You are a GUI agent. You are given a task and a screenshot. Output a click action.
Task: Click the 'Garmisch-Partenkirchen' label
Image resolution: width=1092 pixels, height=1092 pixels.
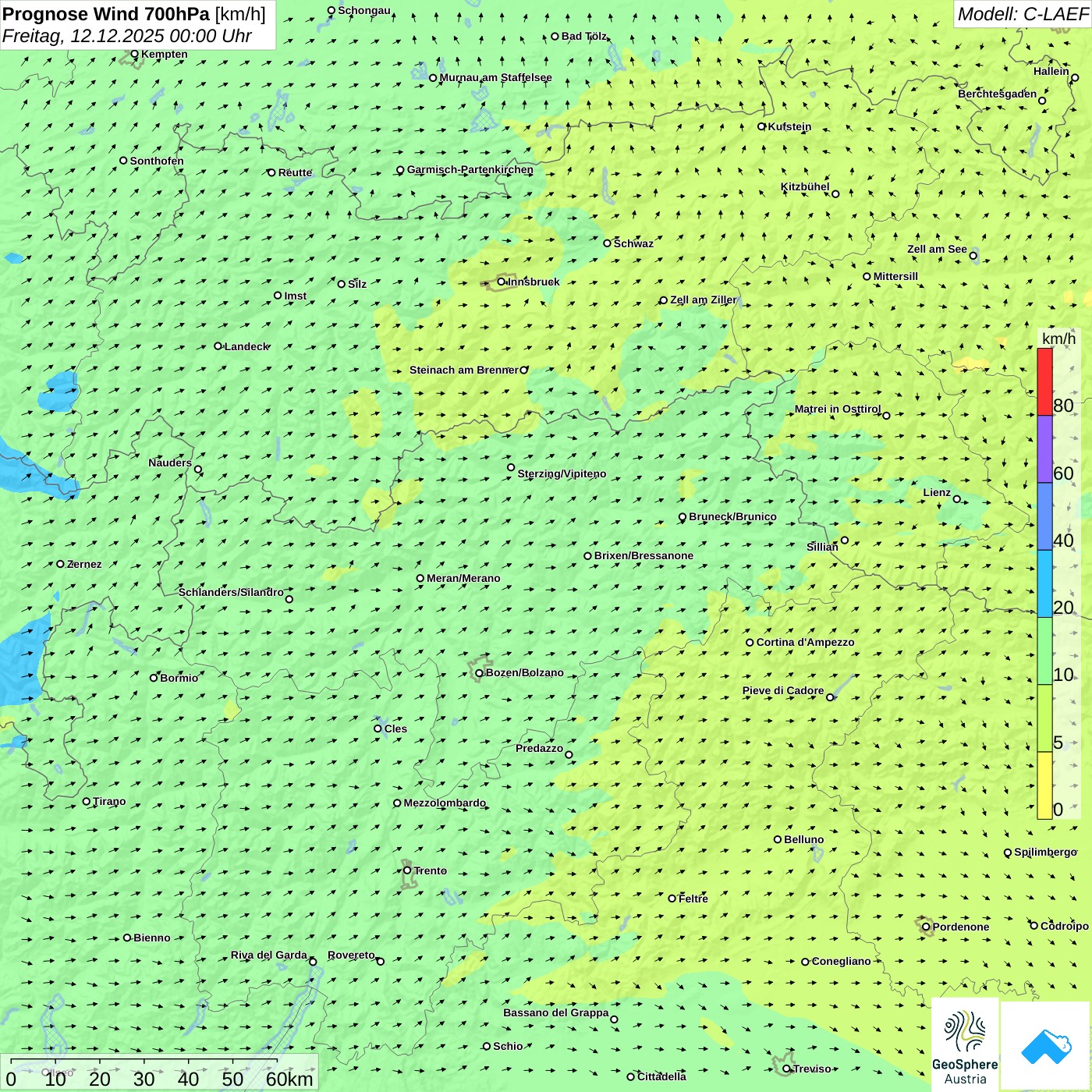(470, 169)
